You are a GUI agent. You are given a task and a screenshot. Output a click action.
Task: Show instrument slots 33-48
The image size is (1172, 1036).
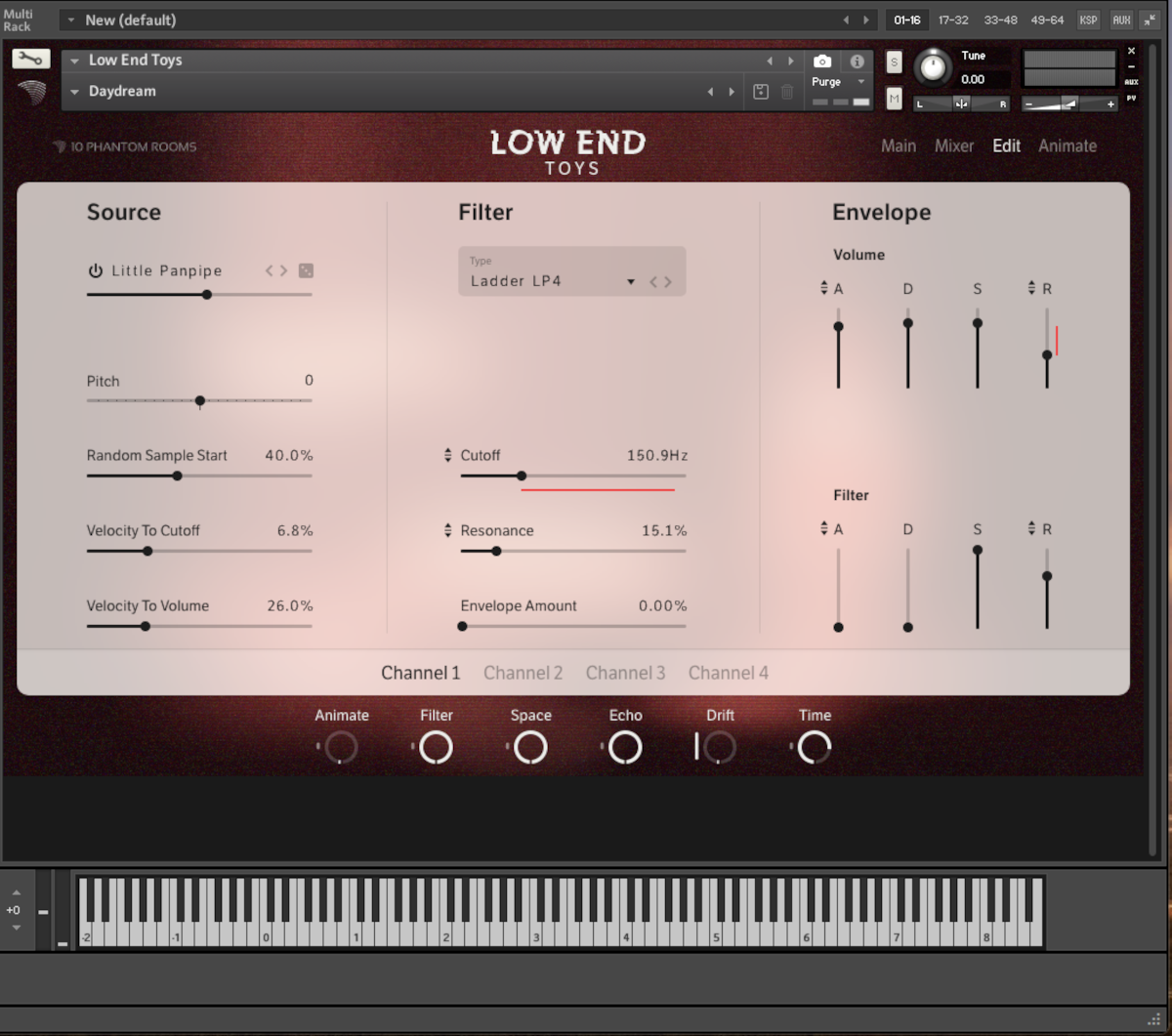[1000, 20]
